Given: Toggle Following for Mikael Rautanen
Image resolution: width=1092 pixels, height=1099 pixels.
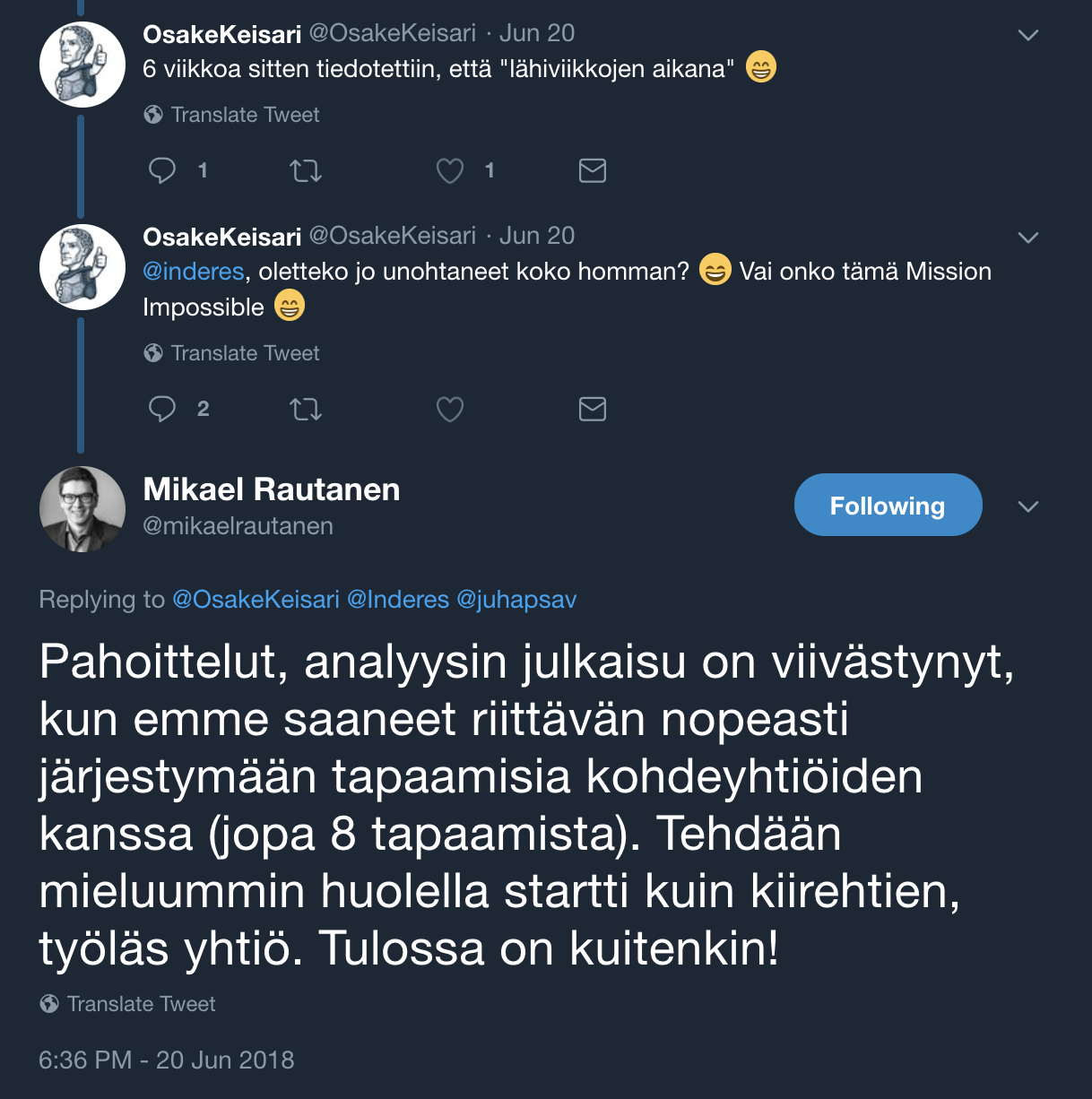Looking at the screenshot, I should coord(888,506).
